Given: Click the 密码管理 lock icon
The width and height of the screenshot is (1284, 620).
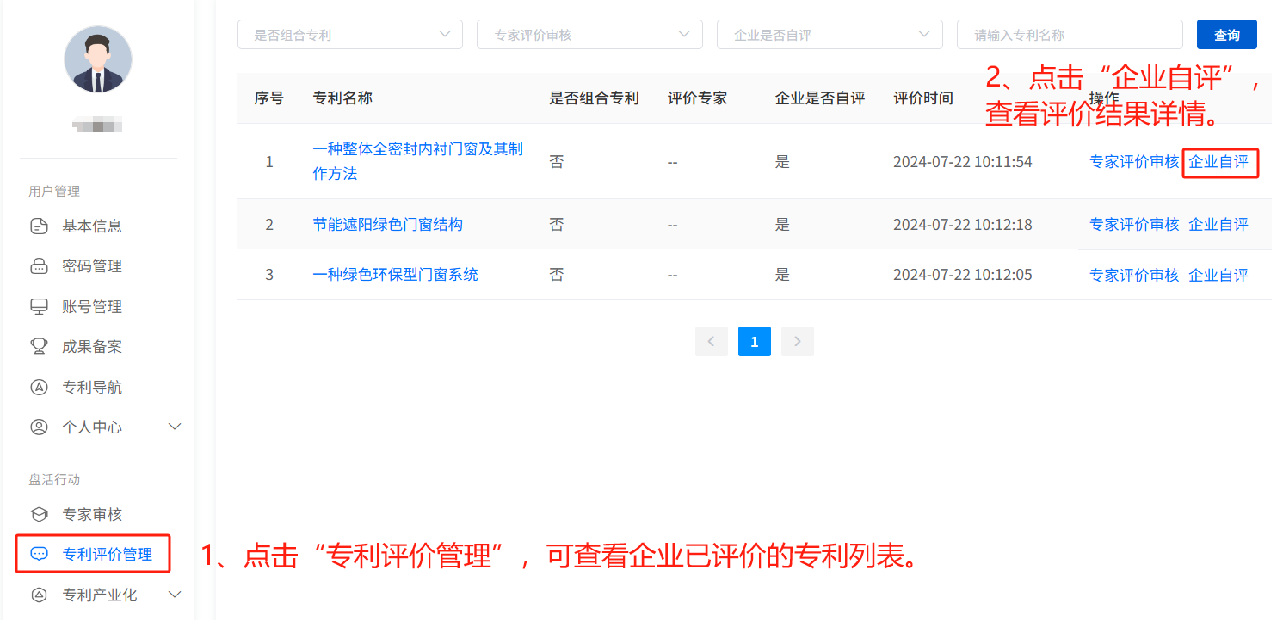Looking at the screenshot, I should [x=39, y=266].
